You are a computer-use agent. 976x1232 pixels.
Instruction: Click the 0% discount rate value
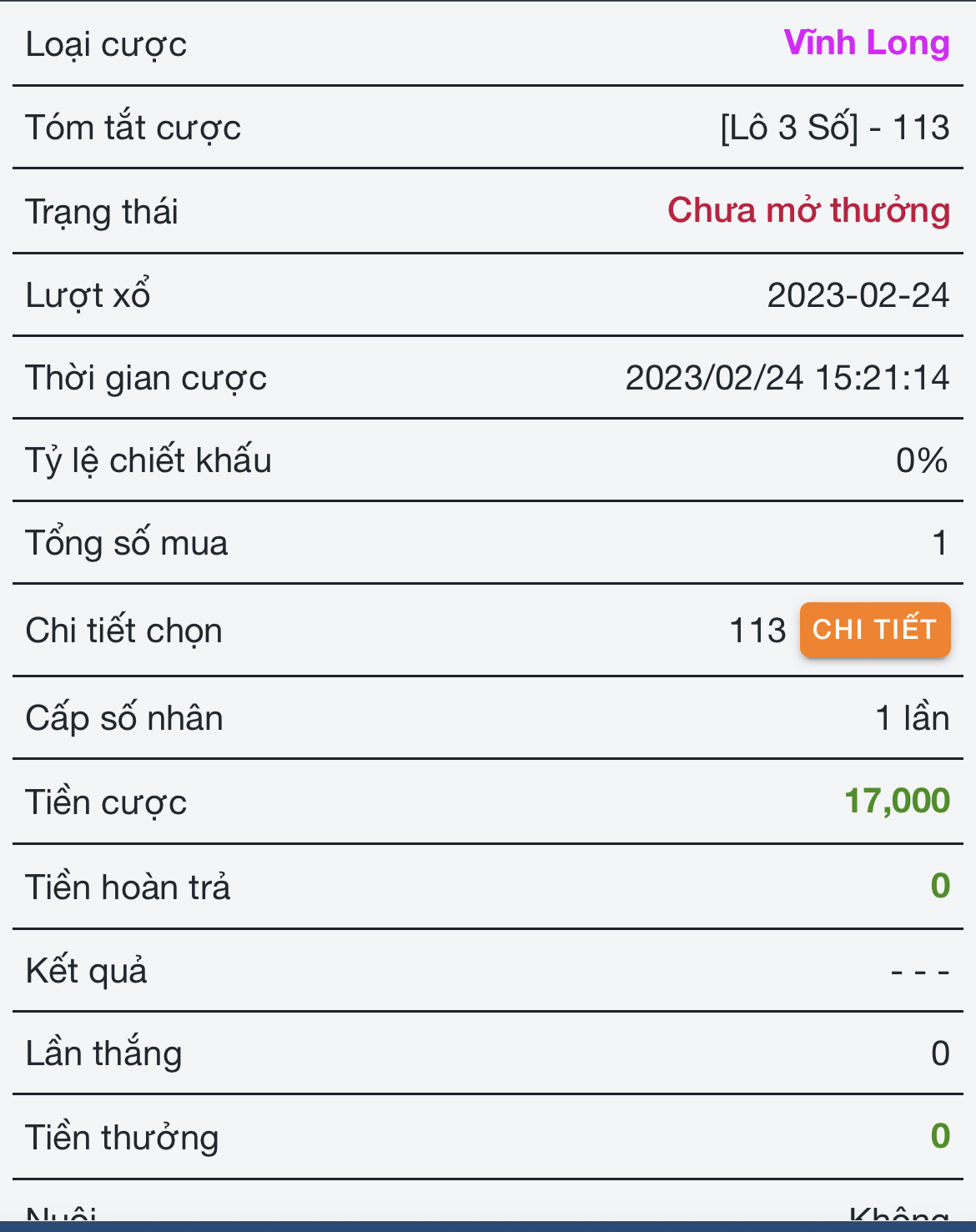[922, 460]
